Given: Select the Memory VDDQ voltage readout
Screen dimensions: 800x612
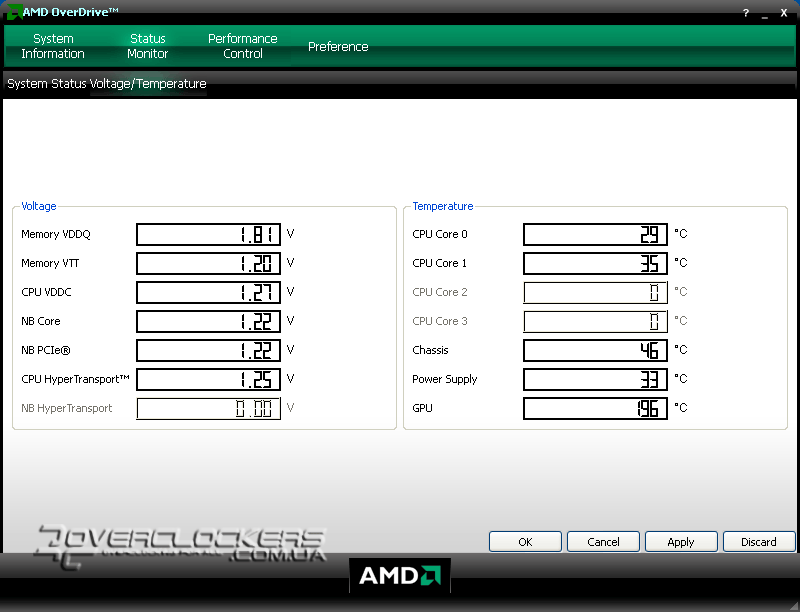Looking at the screenshot, I should pyautogui.click(x=208, y=235).
